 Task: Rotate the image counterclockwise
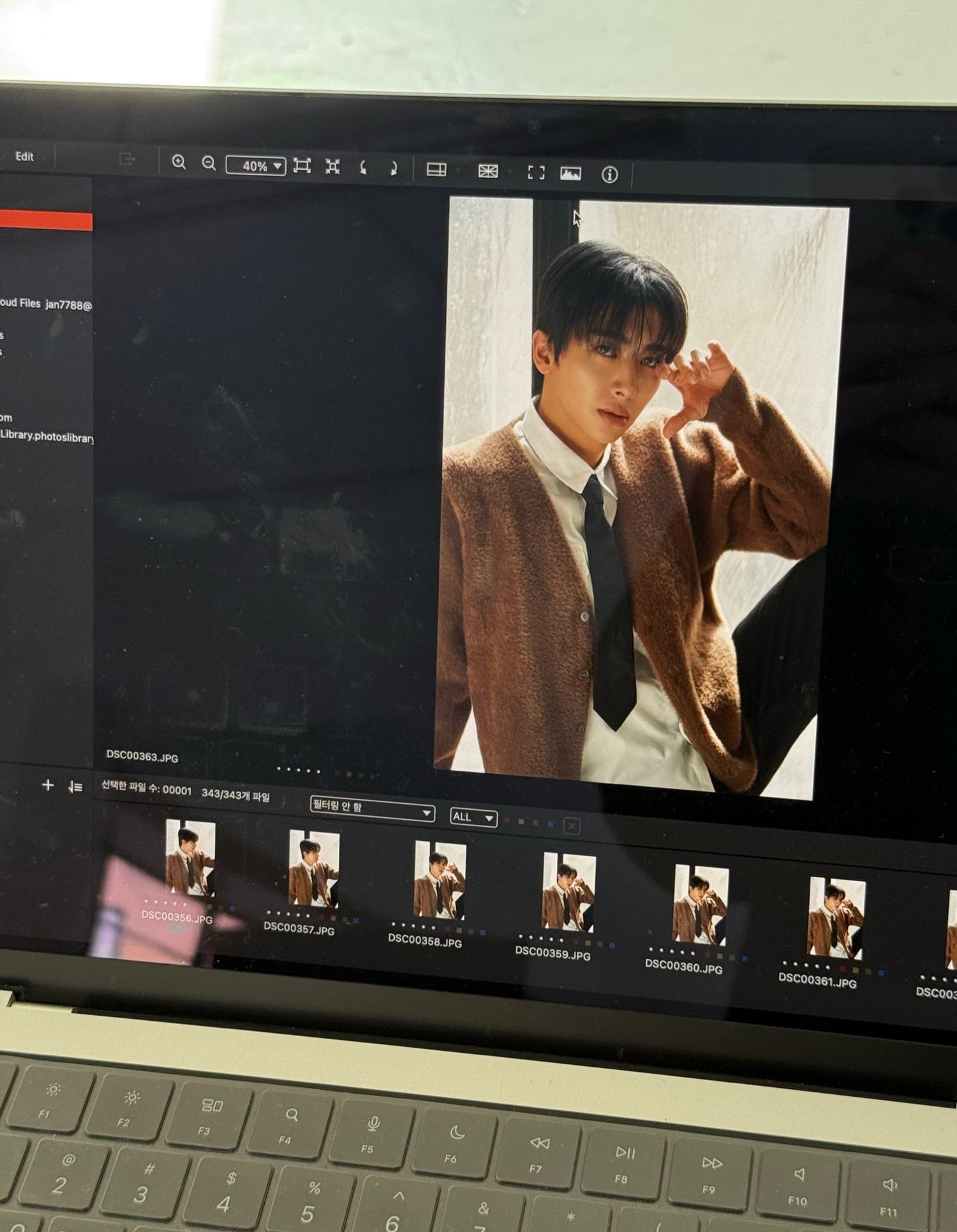click(x=363, y=168)
